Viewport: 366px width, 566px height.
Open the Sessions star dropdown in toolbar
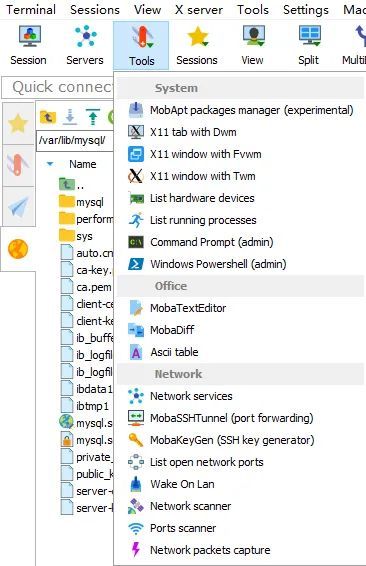click(x=197, y=45)
